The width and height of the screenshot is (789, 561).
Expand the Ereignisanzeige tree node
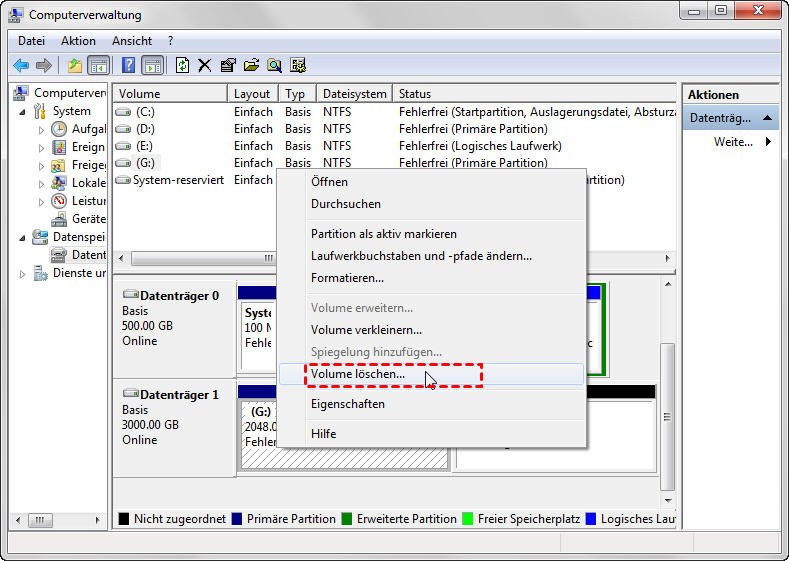tap(41, 148)
